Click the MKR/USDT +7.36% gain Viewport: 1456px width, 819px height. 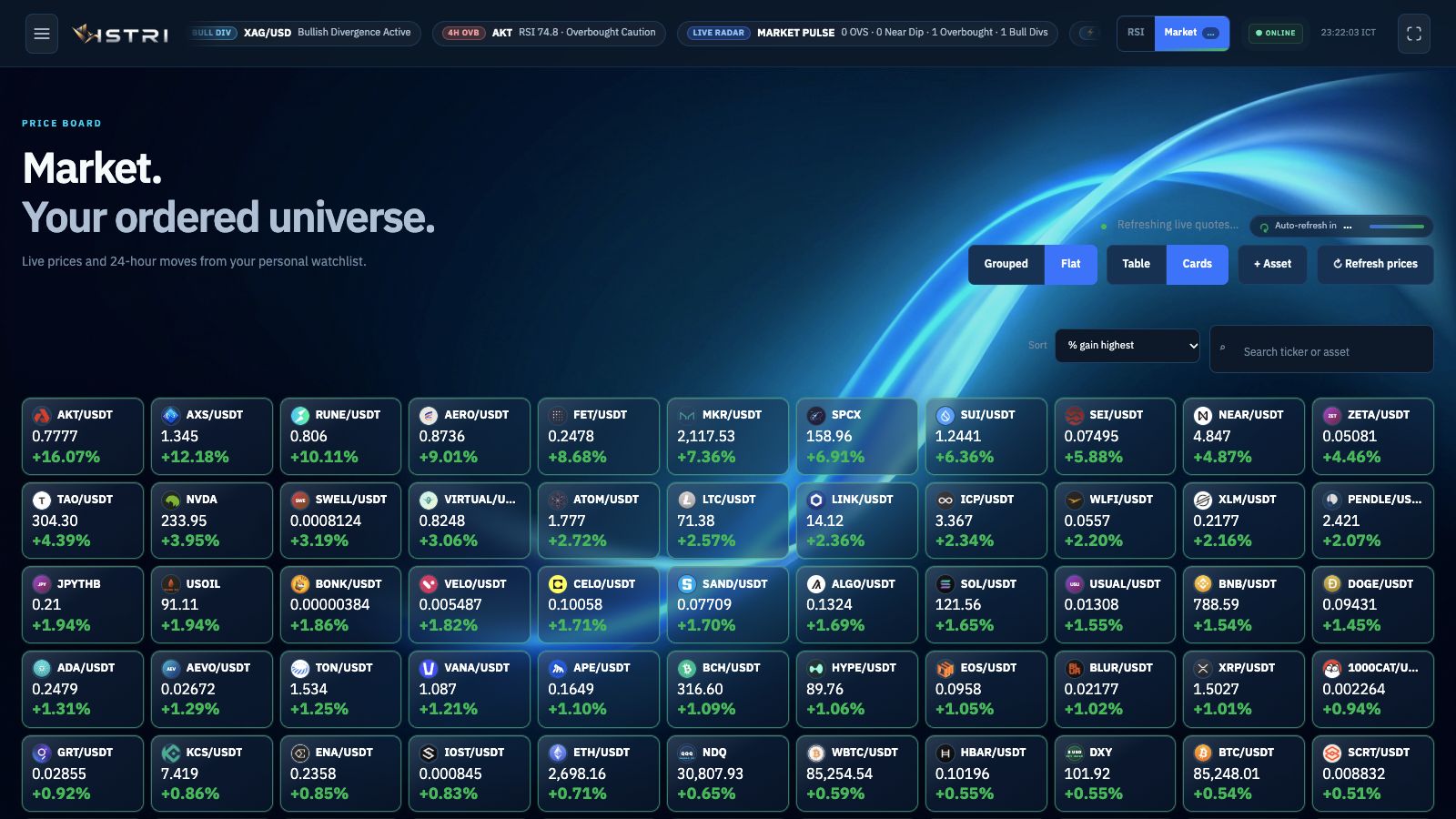point(706,457)
